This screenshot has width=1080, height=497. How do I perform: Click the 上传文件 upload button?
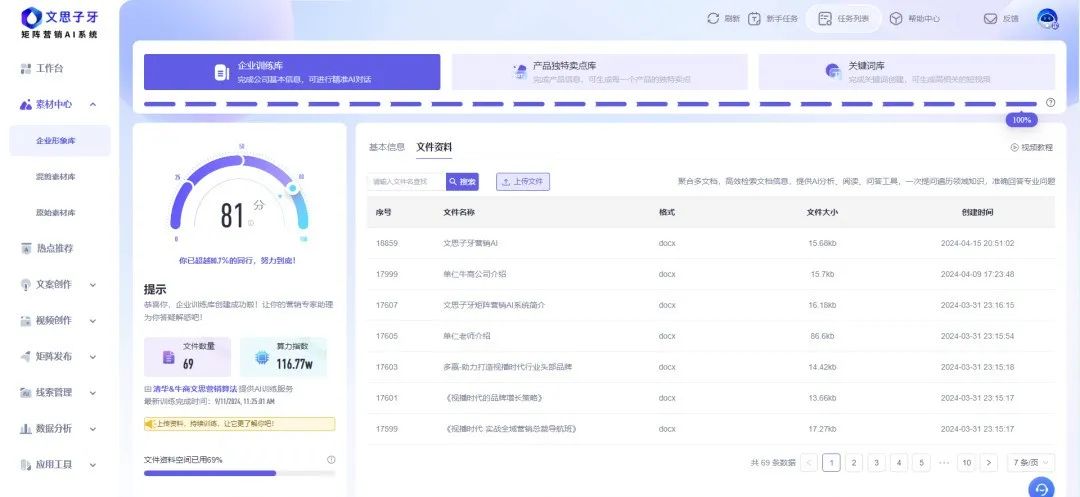tap(523, 182)
